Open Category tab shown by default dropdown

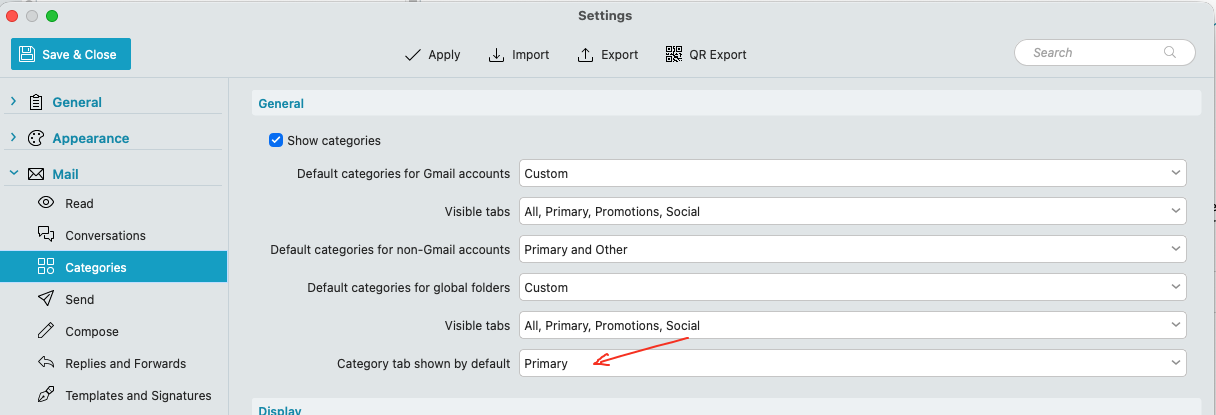pyautogui.click(x=852, y=364)
